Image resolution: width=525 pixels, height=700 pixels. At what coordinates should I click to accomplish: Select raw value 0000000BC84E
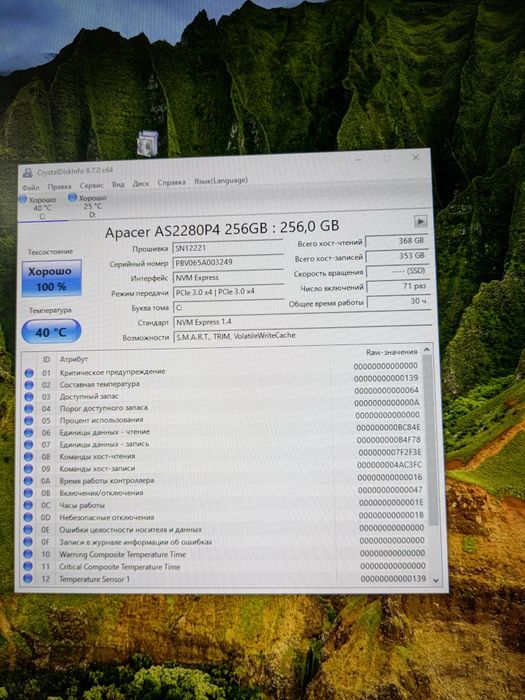pyautogui.click(x=388, y=428)
